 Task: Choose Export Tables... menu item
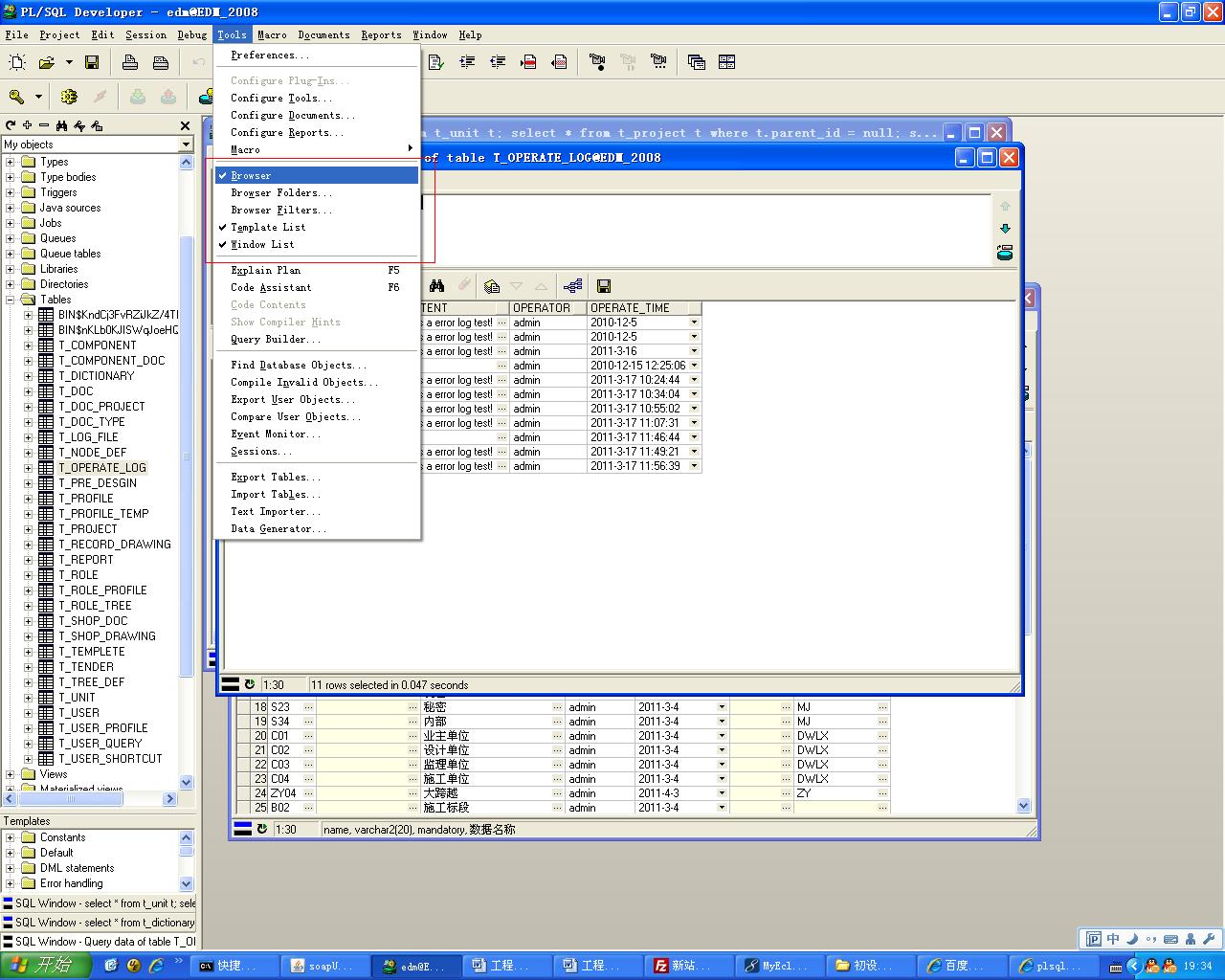tap(317, 478)
